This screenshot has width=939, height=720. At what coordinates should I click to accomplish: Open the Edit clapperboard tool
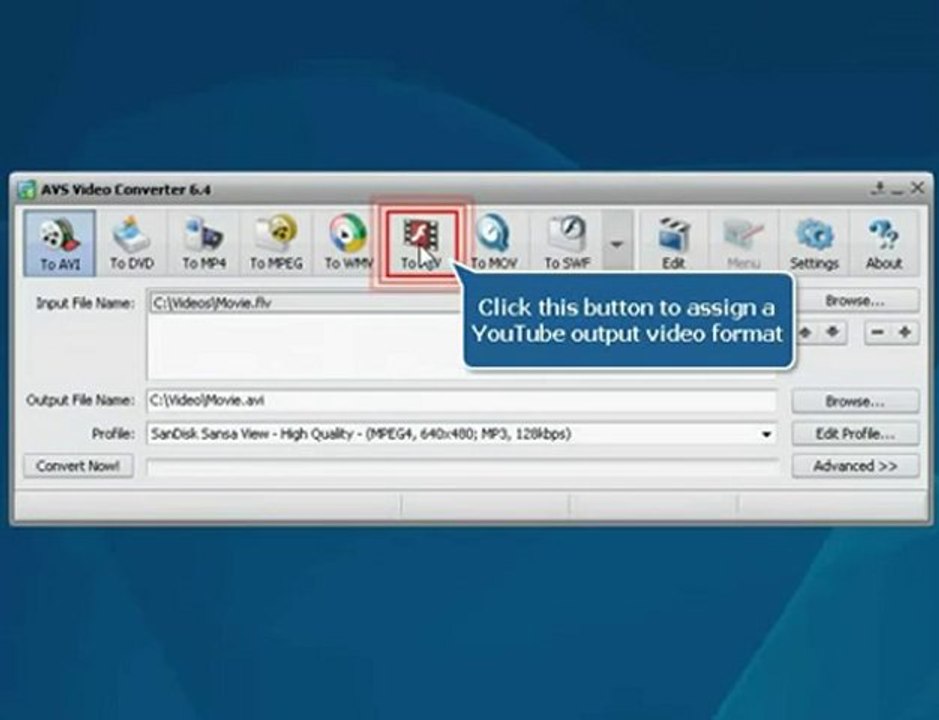coord(673,243)
